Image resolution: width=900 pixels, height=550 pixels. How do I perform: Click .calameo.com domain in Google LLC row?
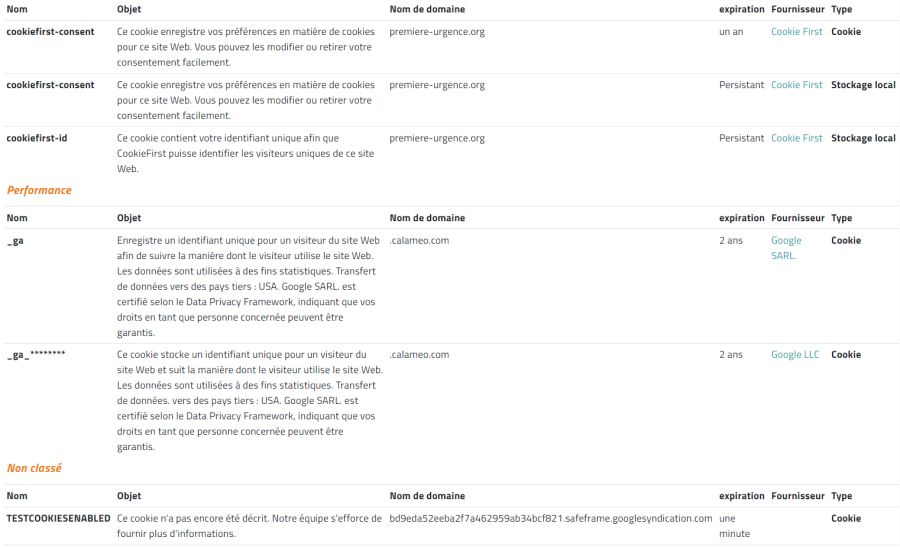[419, 355]
